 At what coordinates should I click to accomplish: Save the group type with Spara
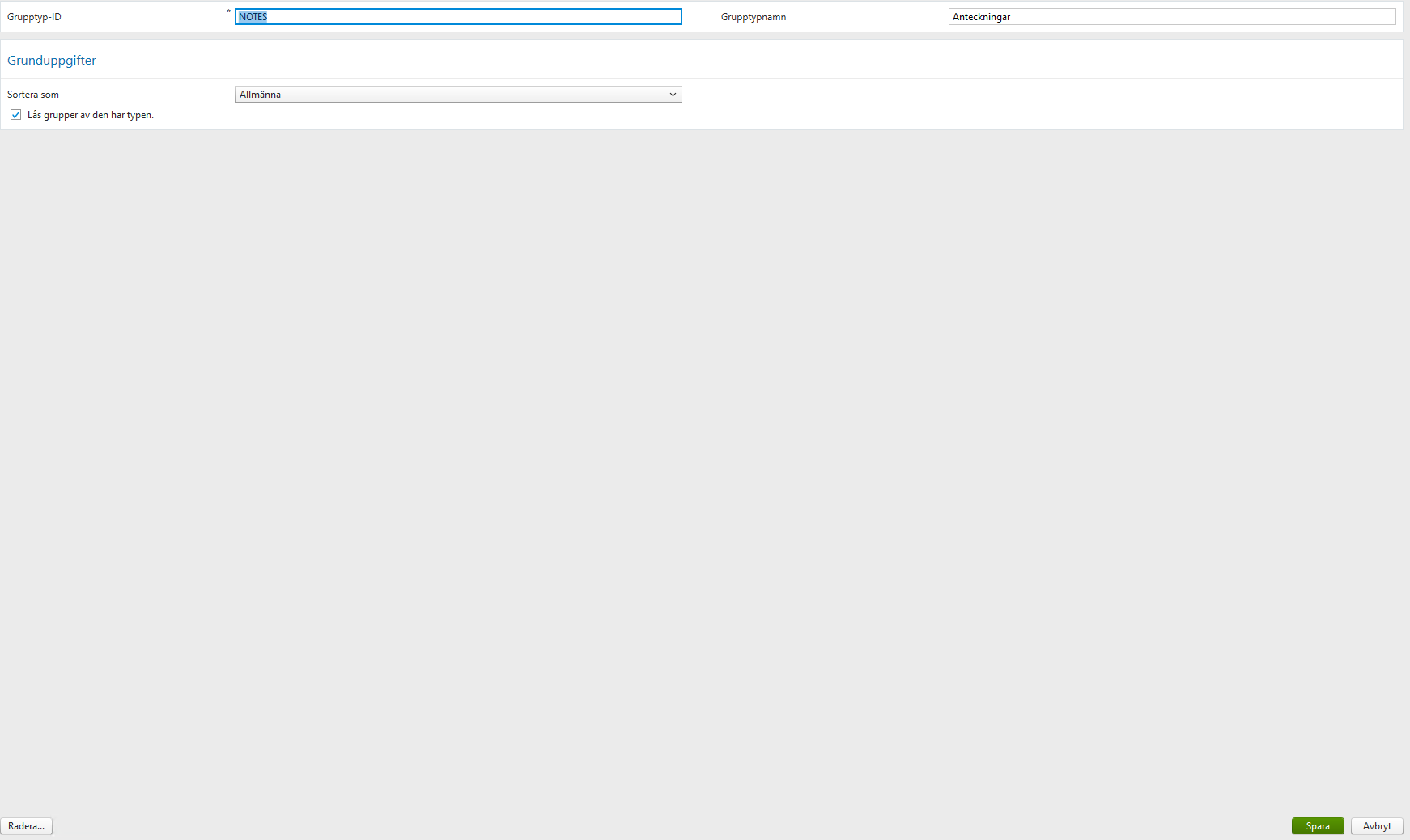tap(1318, 826)
